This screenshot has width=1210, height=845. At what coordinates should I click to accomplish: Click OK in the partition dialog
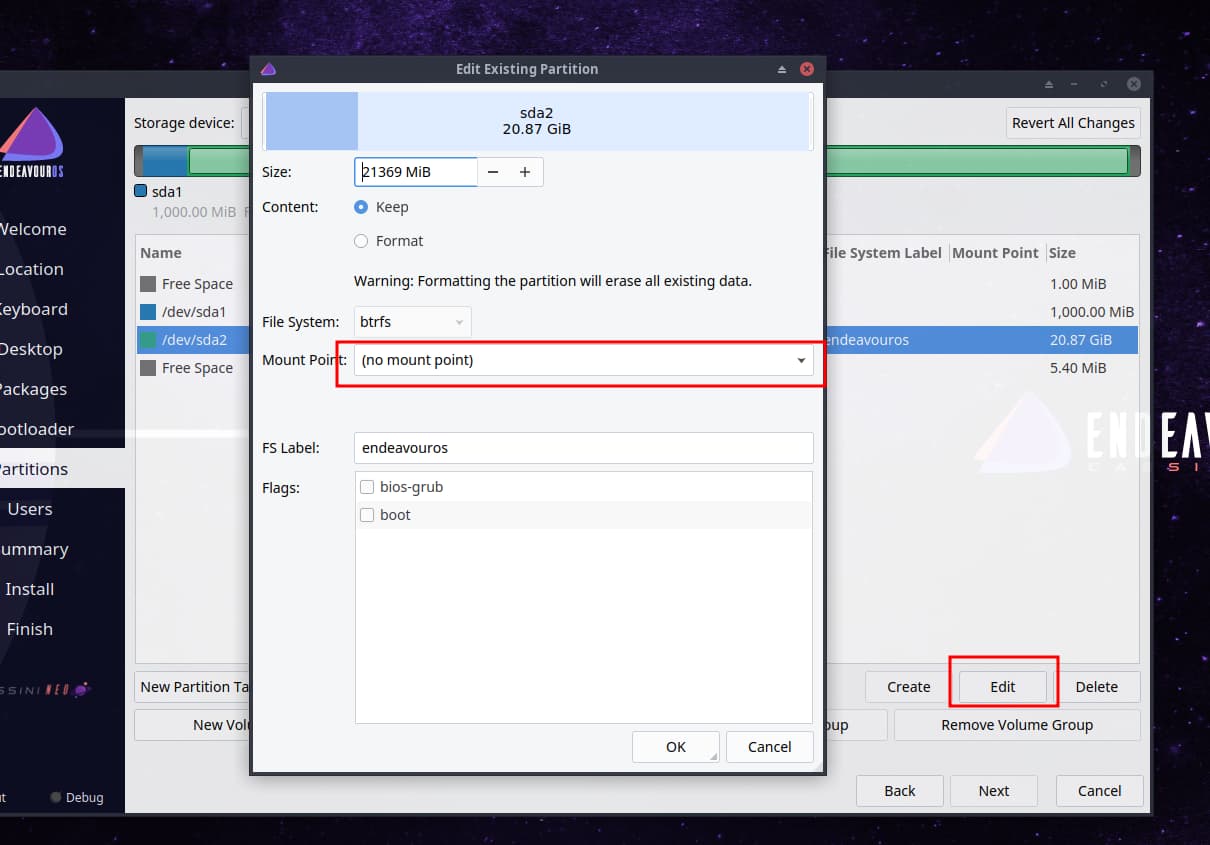click(676, 747)
